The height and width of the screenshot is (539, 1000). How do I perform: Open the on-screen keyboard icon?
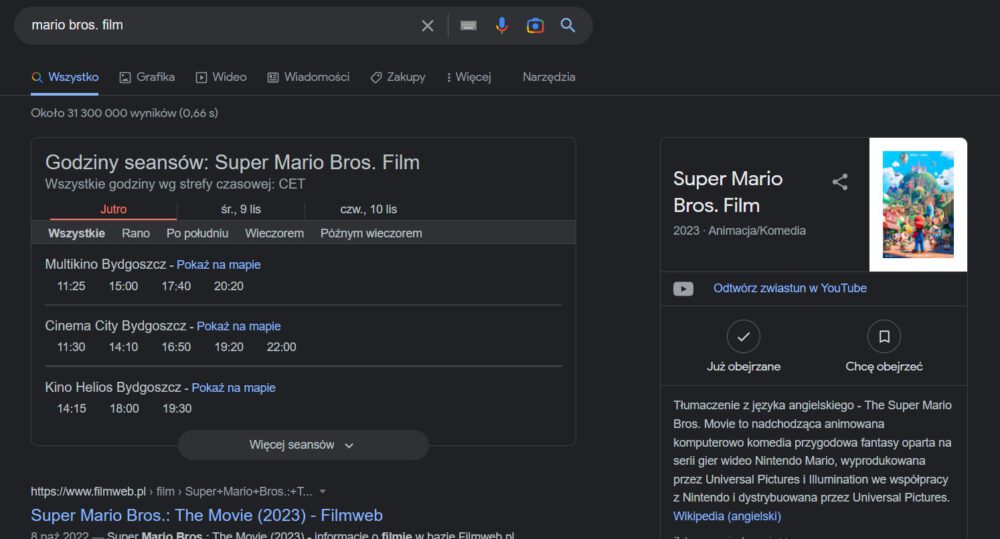point(468,25)
